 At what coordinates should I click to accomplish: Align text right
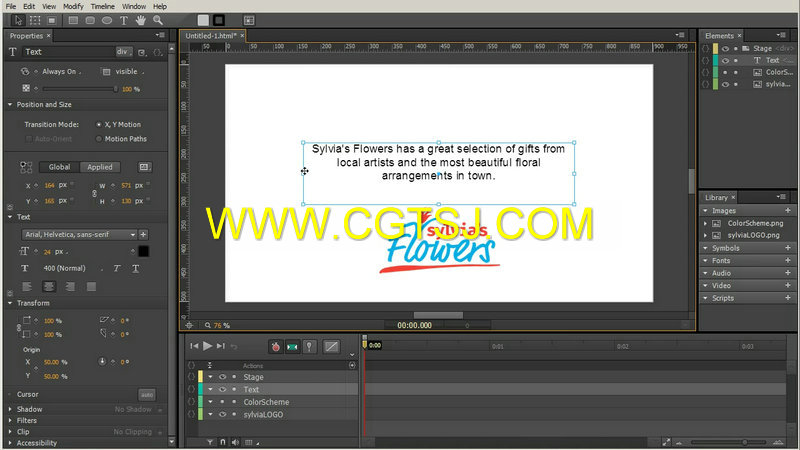point(70,287)
